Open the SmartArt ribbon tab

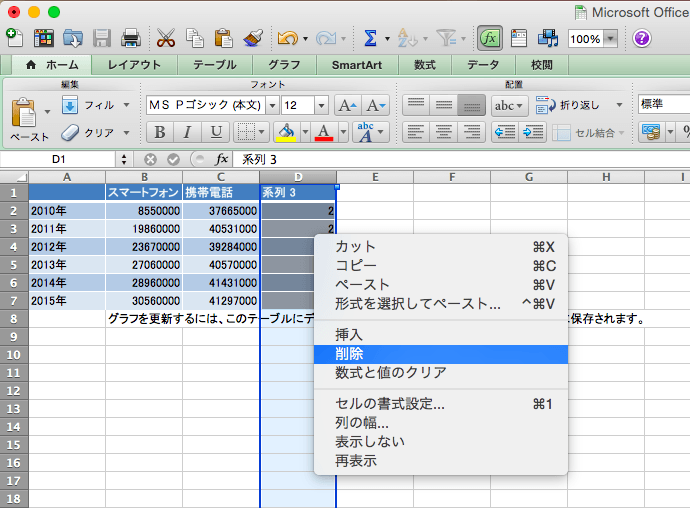(x=357, y=65)
